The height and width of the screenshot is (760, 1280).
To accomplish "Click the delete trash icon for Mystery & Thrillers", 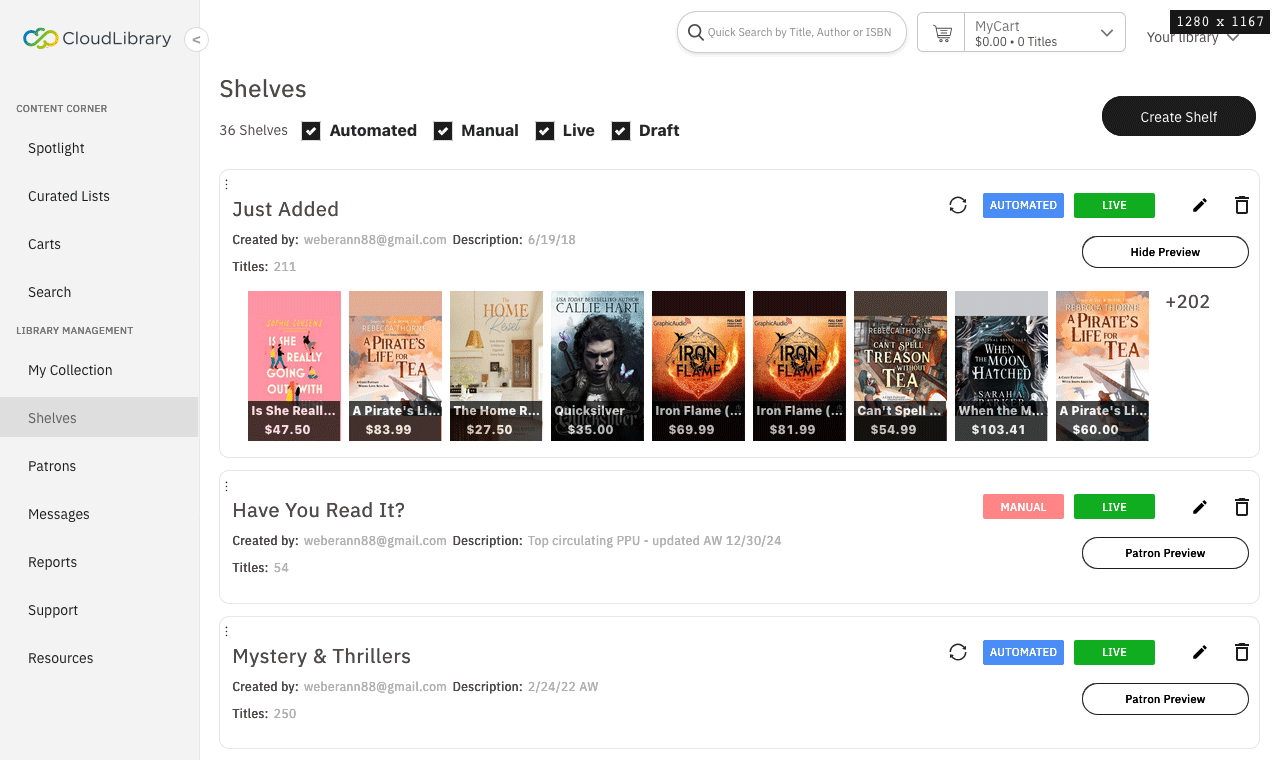I will coord(1241,652).
